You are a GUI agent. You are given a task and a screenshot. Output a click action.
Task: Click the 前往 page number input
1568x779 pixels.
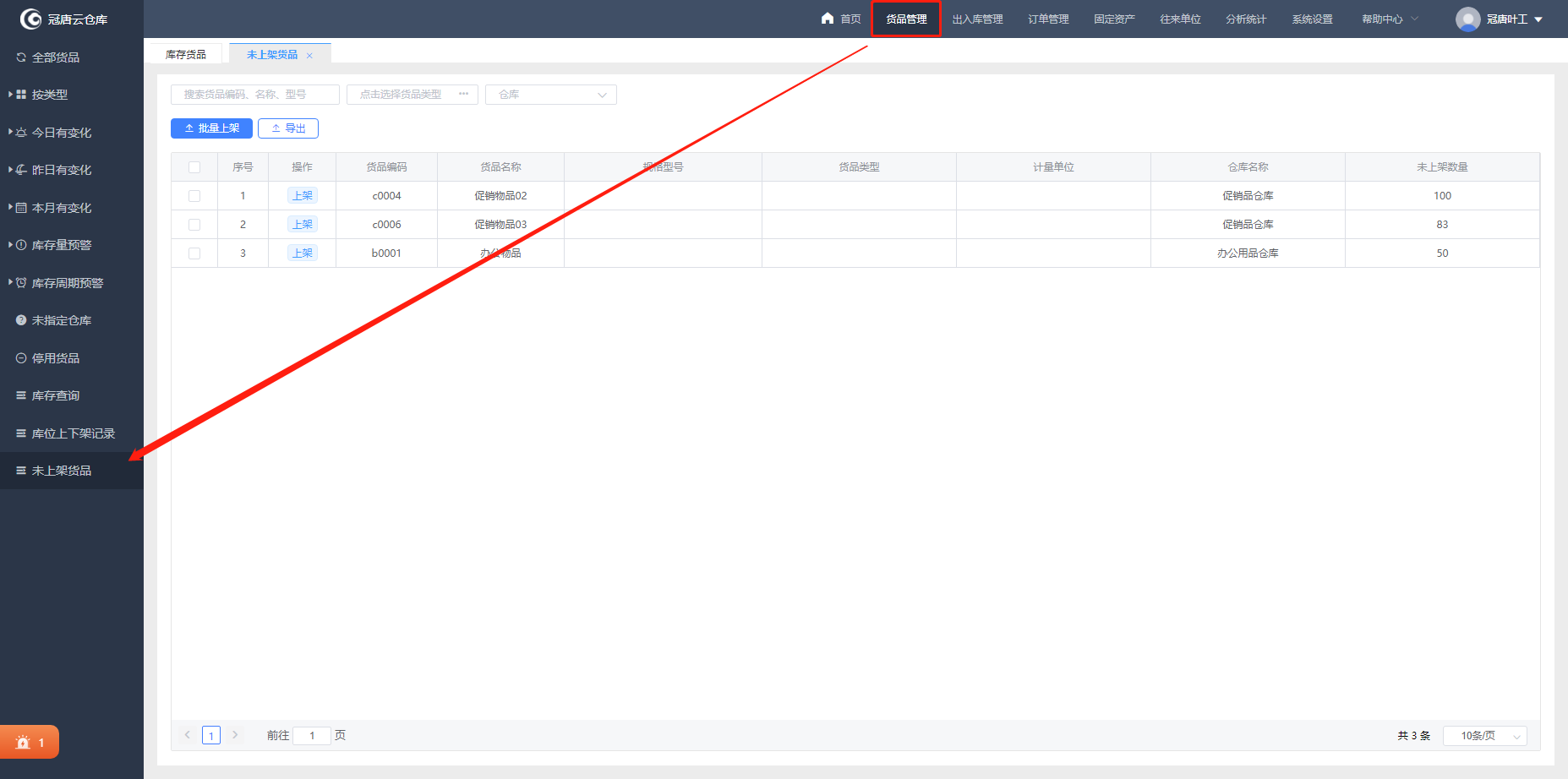click(x=312, y=735)
